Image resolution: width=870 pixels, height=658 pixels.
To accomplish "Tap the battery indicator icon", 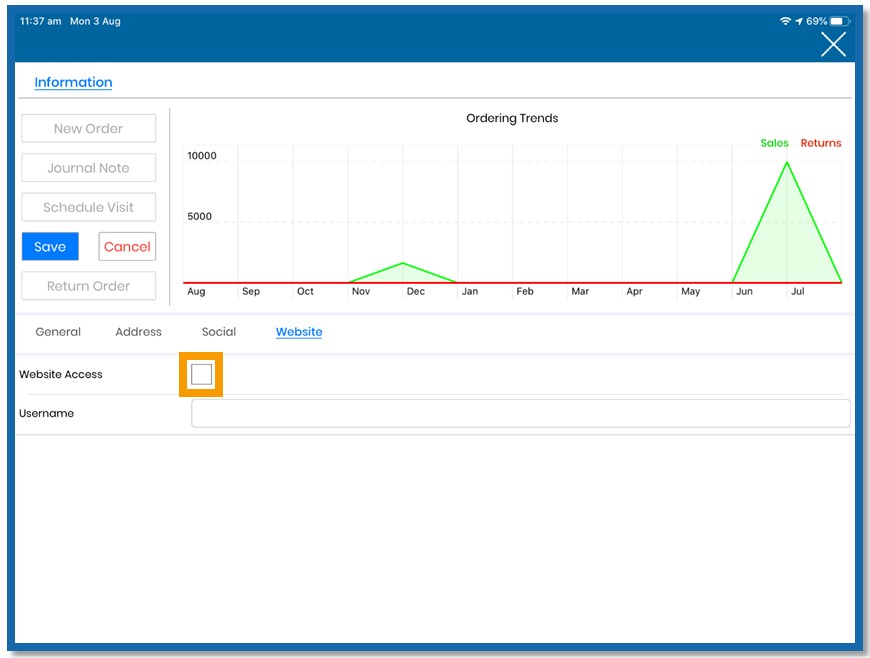I will point(839,21).
